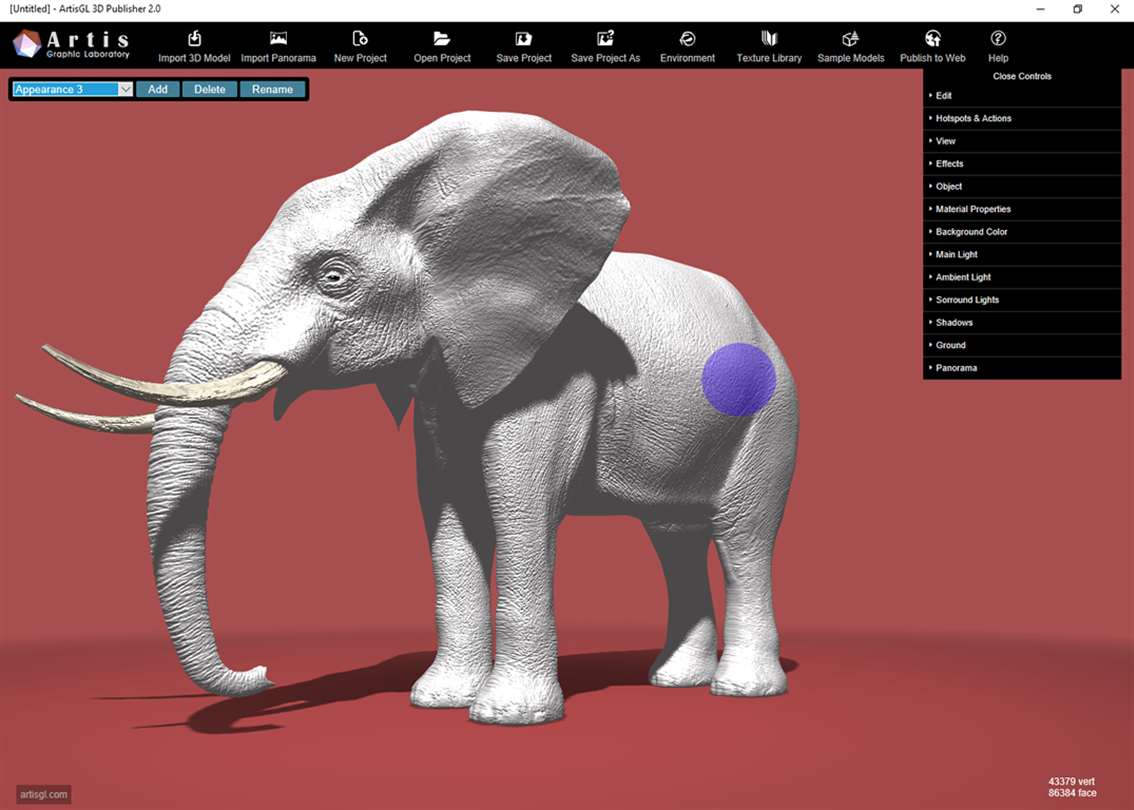Screen dimensions: 1134x810
Task: Click Publish to Web globe icon
Action: click(933, 38)
